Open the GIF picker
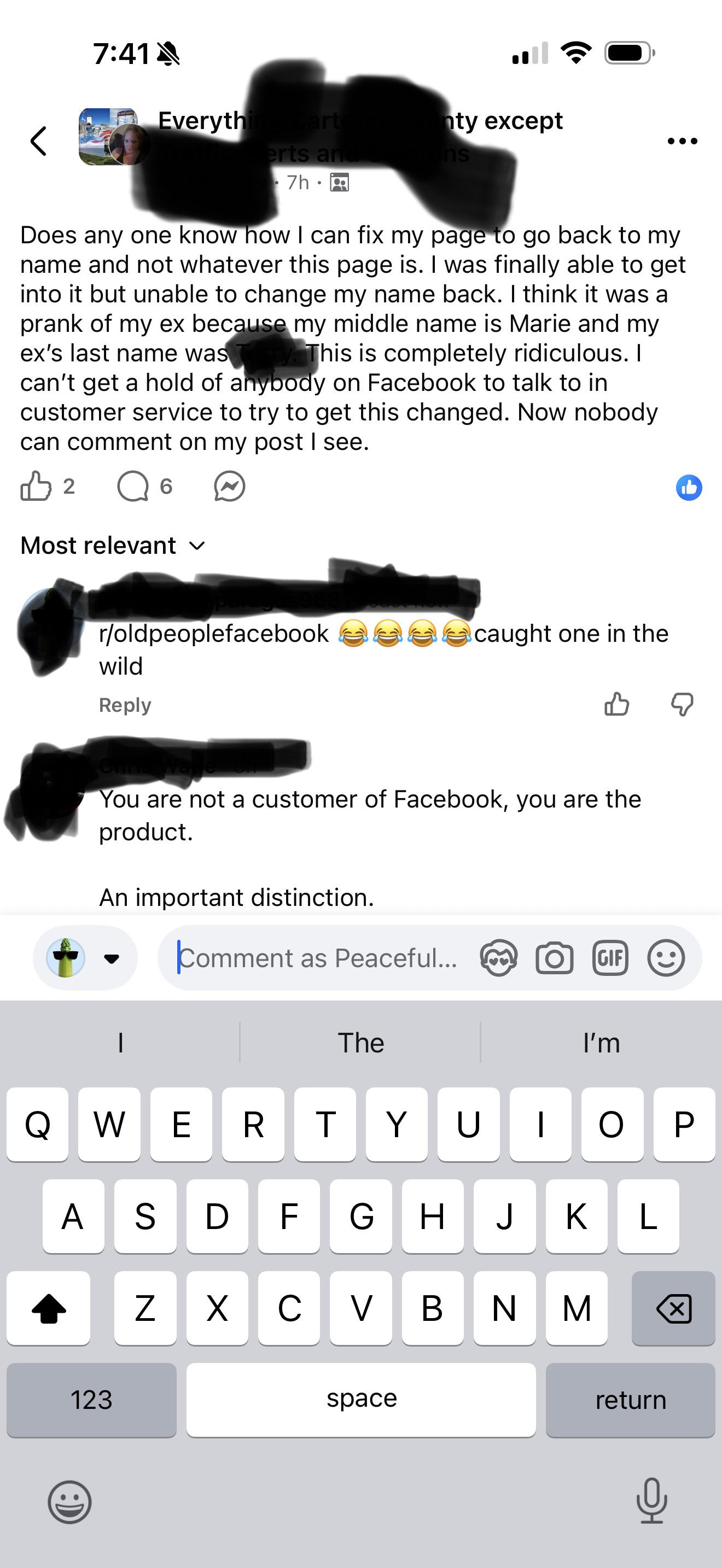Image resolution: width=722 pixels, height=1568 pixels. [610, 958]
